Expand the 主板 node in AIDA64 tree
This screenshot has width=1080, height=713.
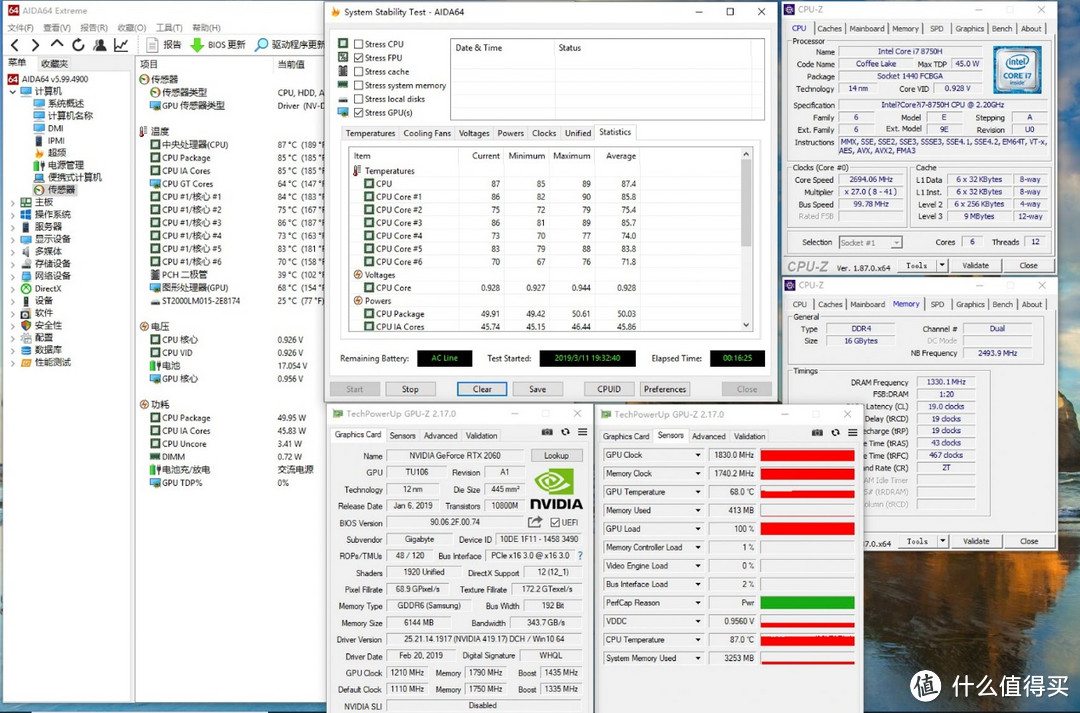[12, 203]
